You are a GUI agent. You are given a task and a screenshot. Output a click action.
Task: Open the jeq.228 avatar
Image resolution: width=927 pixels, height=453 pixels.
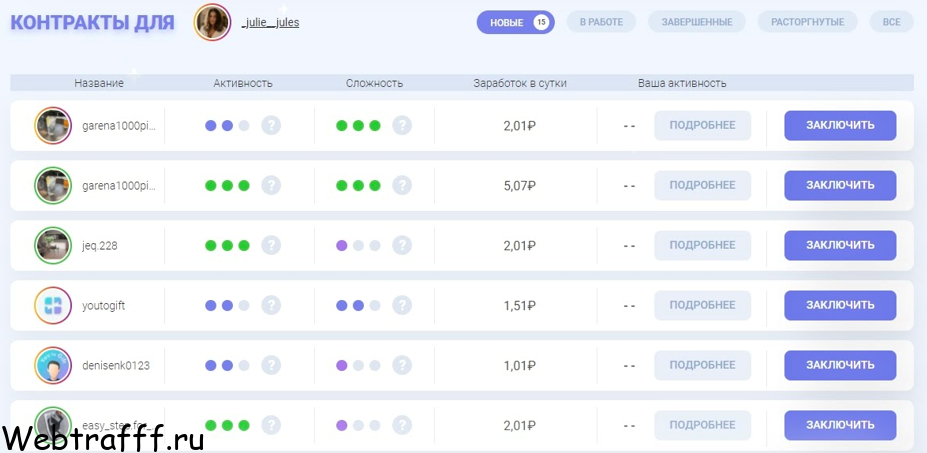[x=53, y=245]
